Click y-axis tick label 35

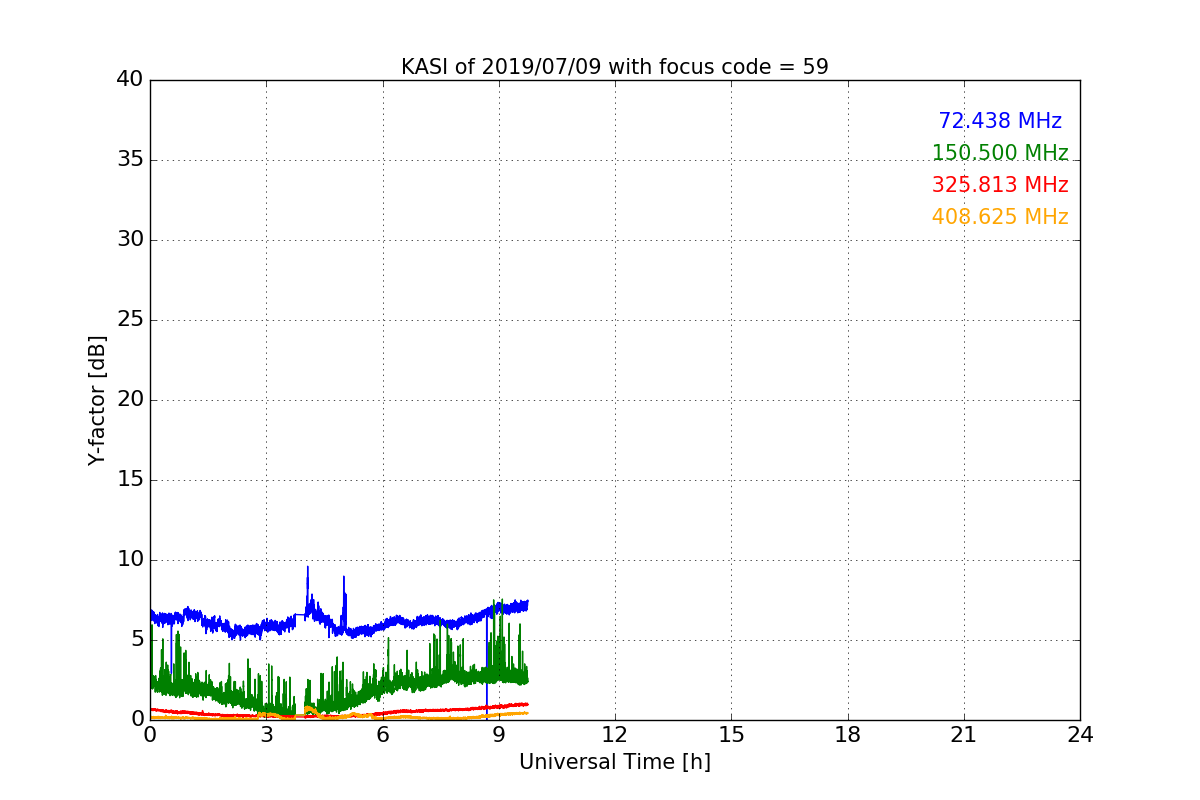click(x=130, y=160)
